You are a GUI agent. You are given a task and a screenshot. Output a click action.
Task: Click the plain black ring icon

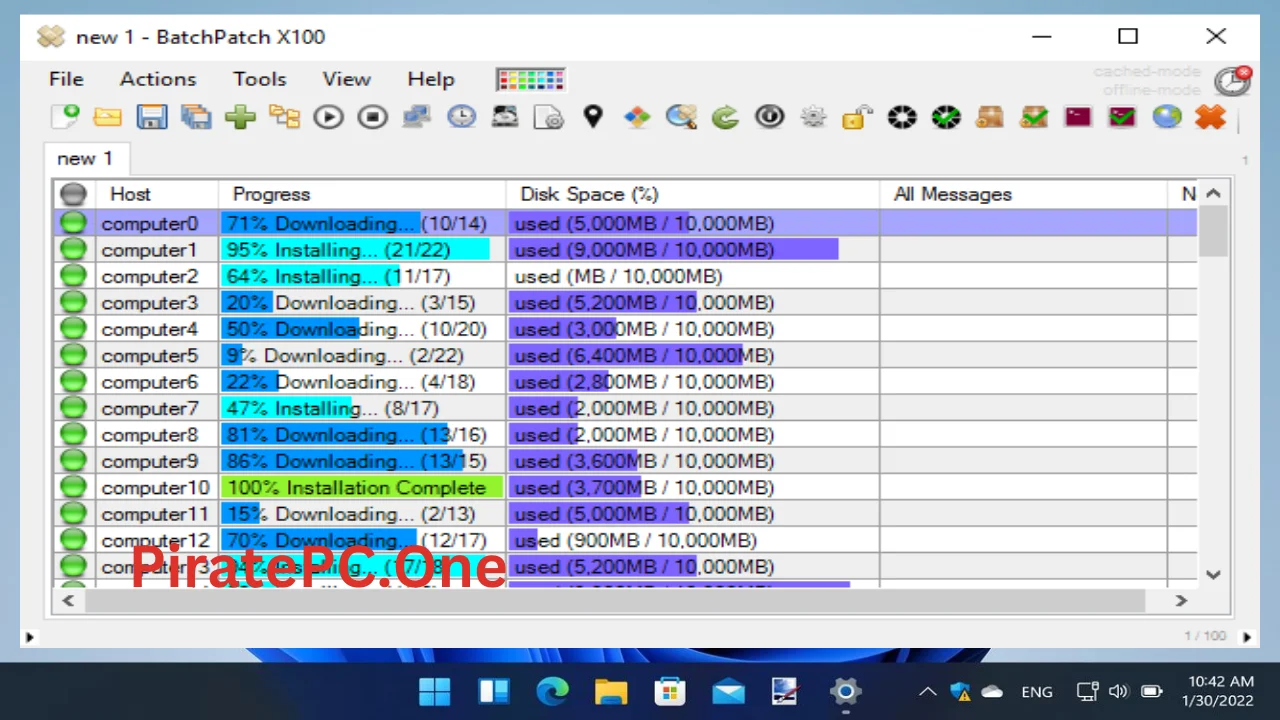click(x=901, y=117)
